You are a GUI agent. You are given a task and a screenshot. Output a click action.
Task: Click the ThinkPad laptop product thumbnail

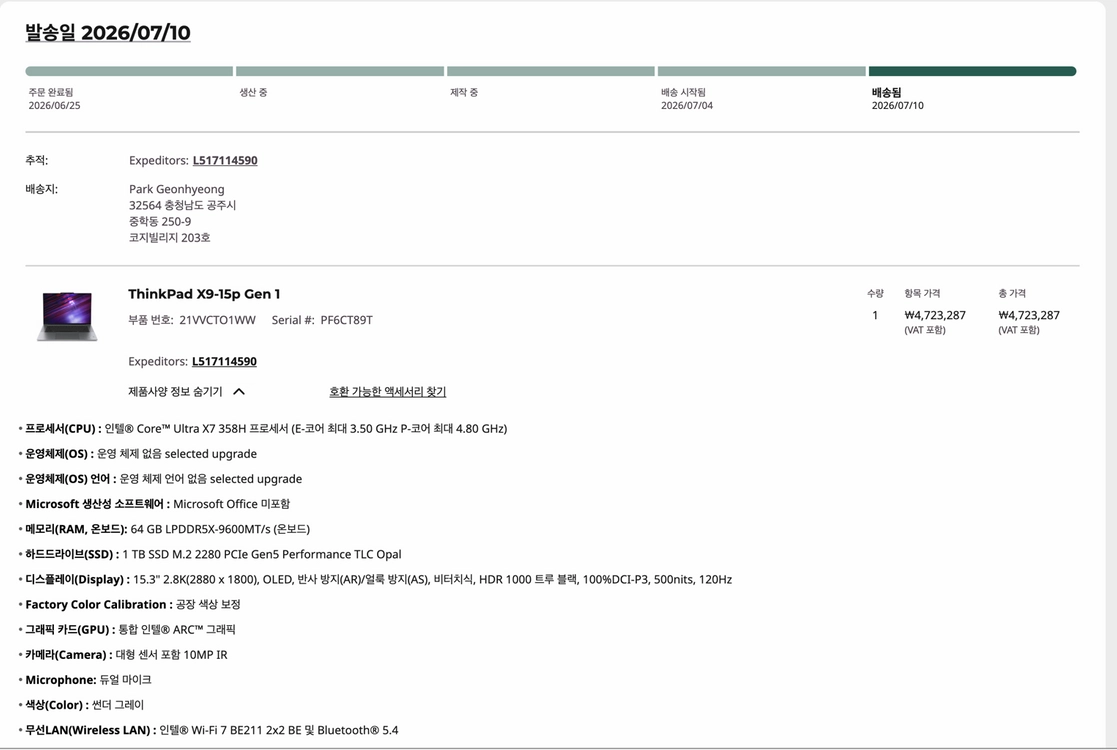tap(67, 316)
